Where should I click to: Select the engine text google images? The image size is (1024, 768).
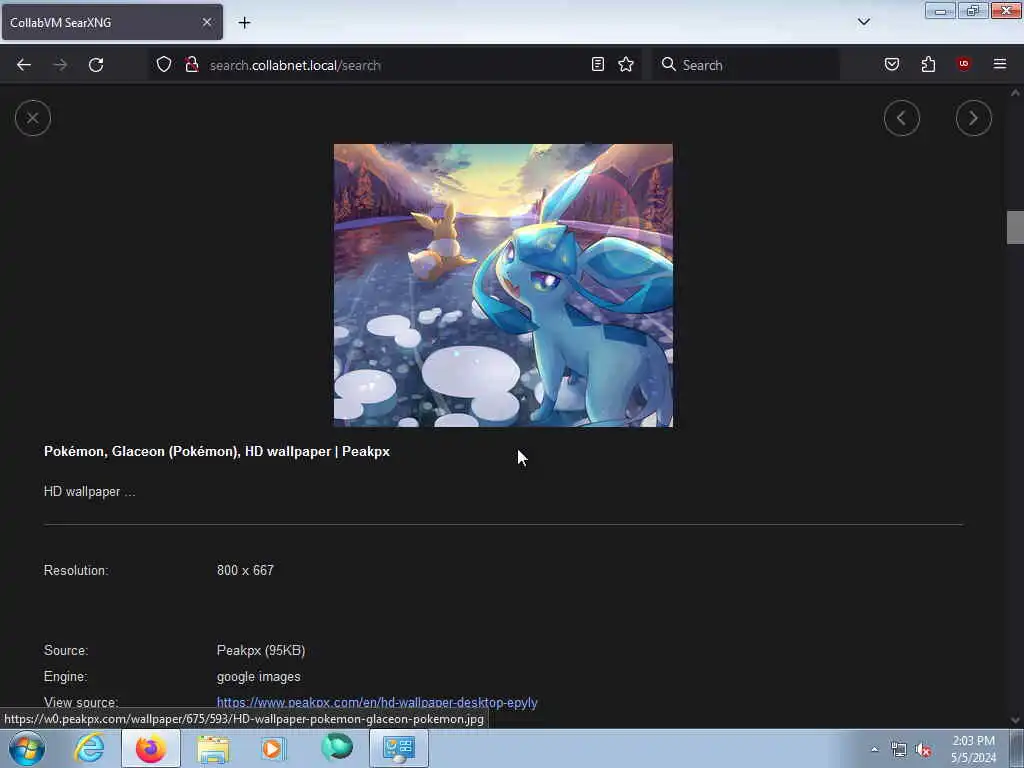pos(259,677)
